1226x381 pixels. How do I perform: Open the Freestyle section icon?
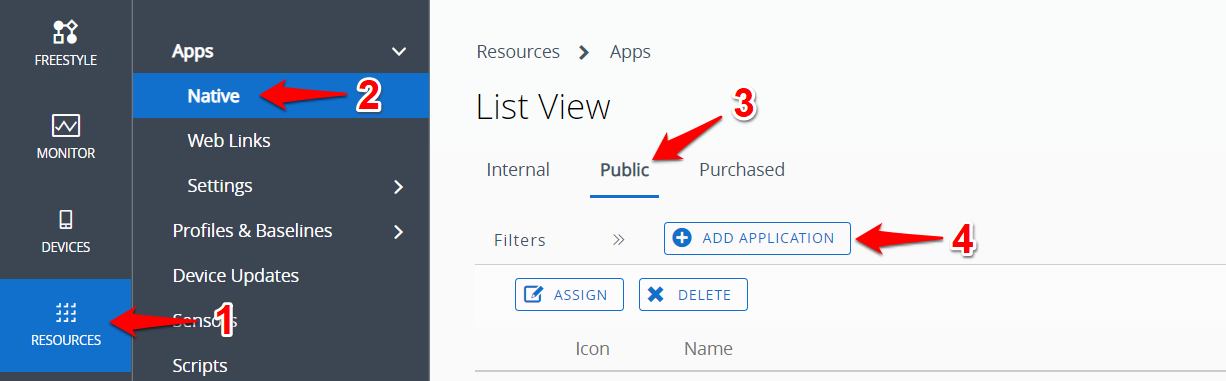pyautogui.click(x=66, y=32)
